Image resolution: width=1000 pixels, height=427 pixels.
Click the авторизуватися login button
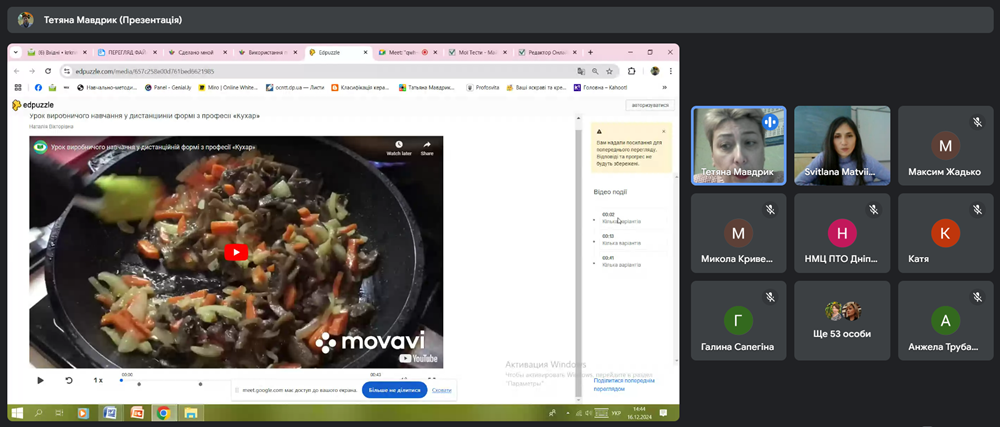[x=648, y=105]
